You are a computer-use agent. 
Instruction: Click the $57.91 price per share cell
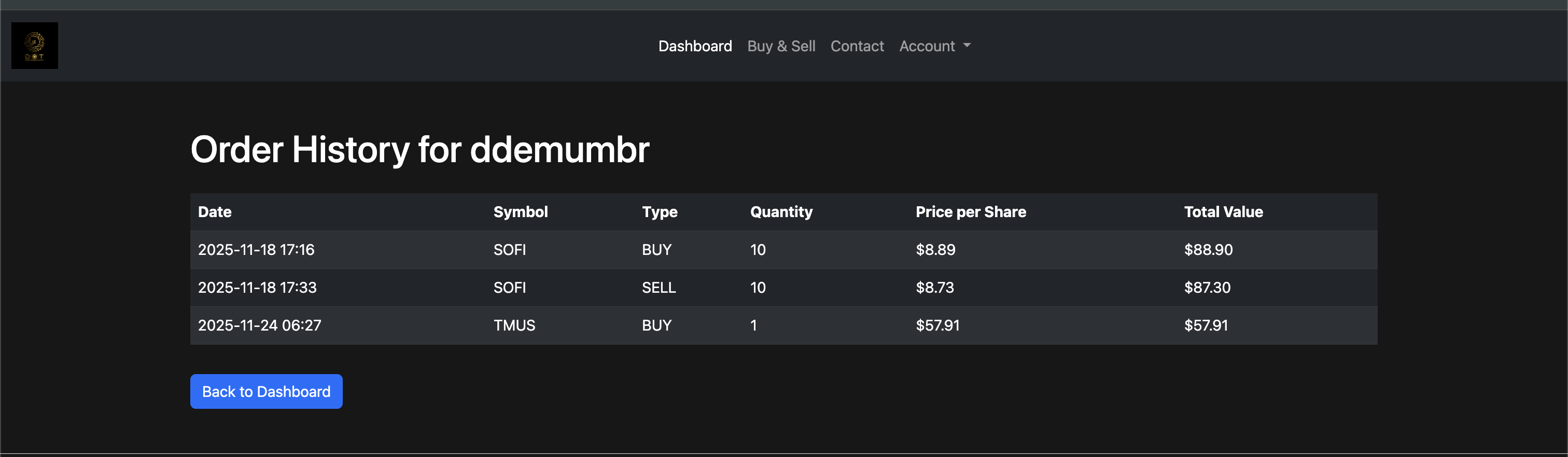click(937, 325)
